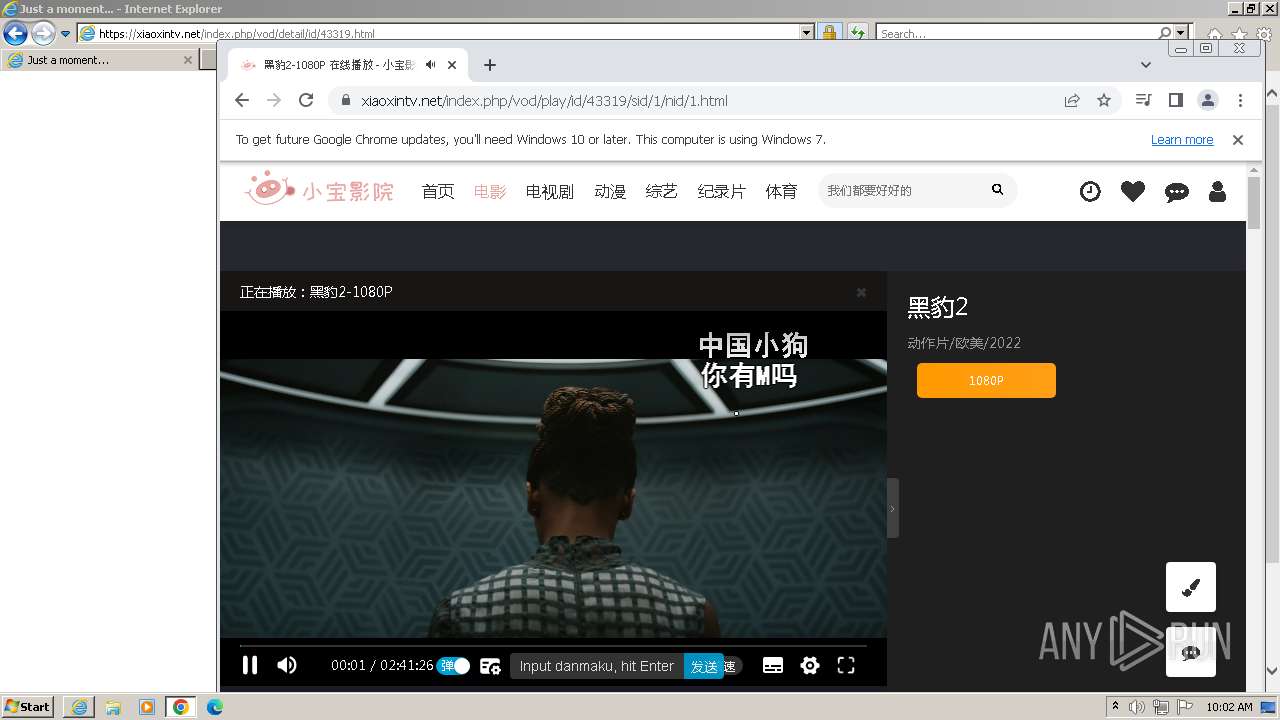The image size is (1280, 720).
Task: Open the Learn more link
Action: [1182, 140]
